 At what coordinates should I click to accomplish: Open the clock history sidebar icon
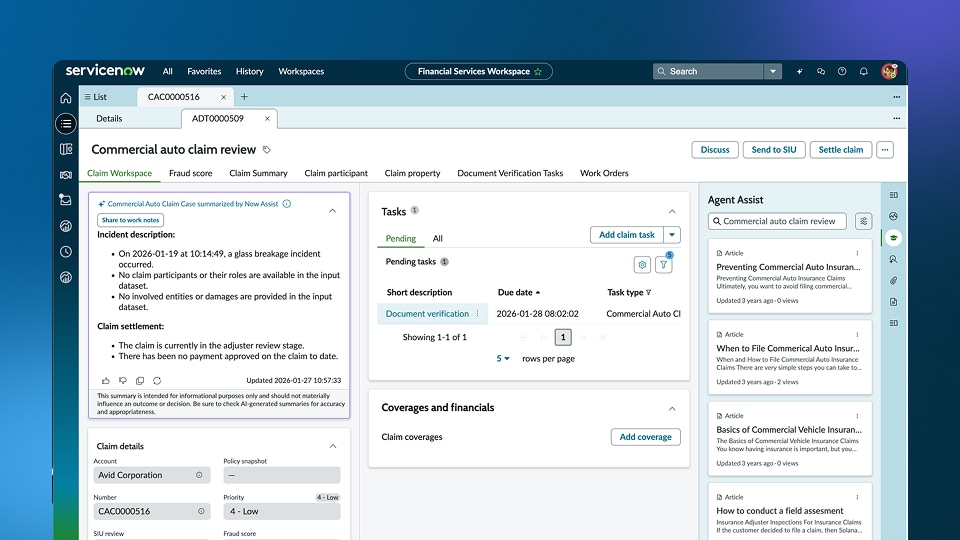(66, 252)
